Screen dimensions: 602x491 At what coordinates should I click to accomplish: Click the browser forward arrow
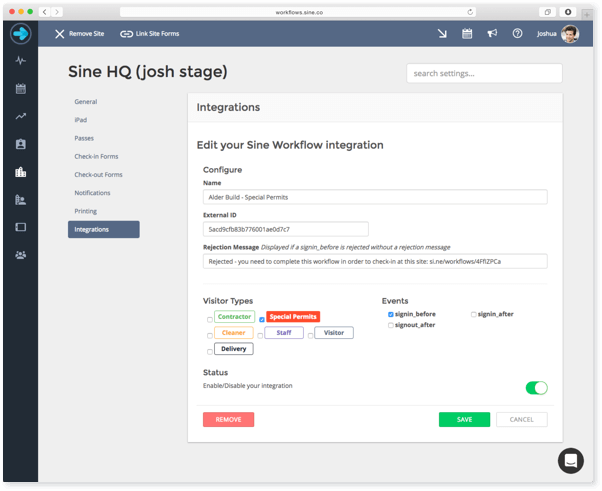[57, 12]
